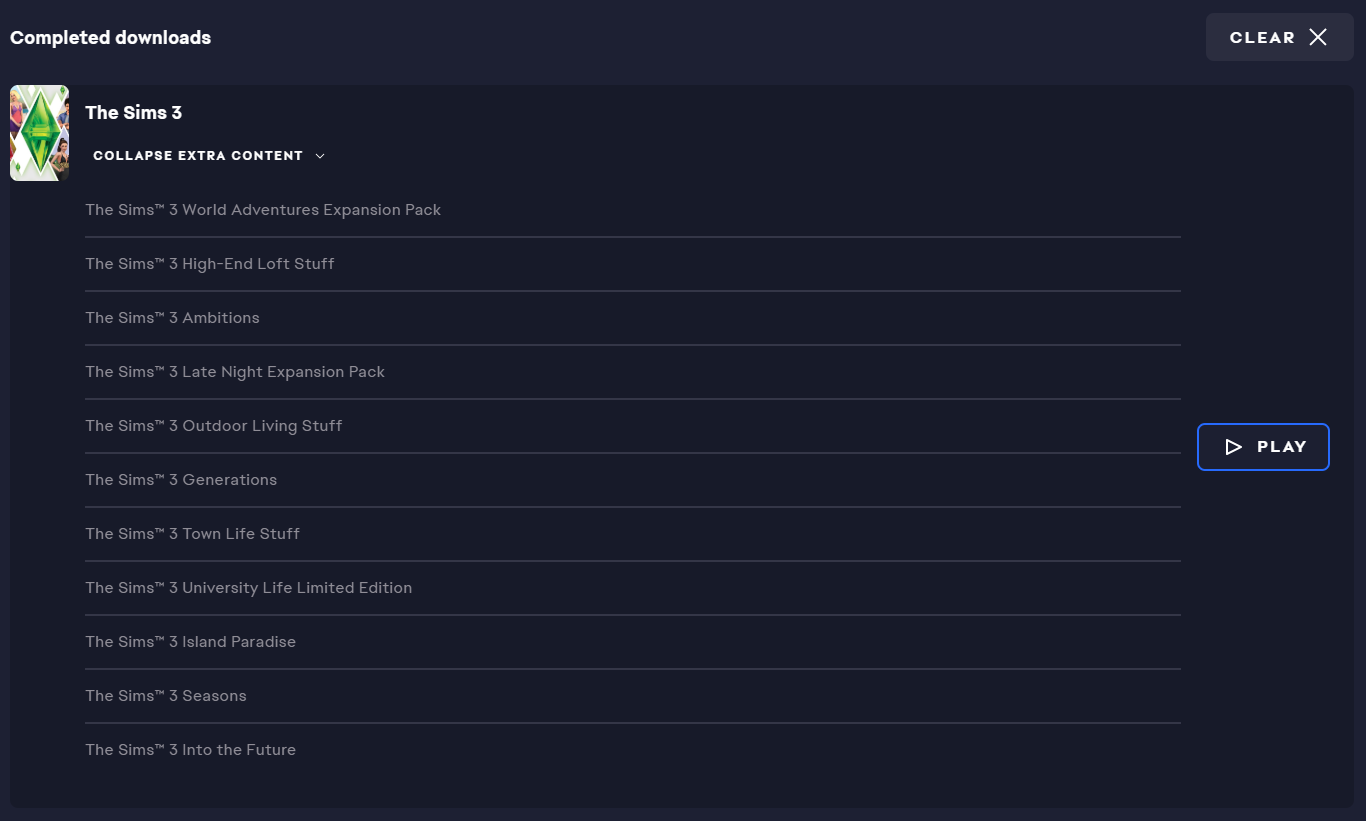The width and height of the screenshot is (1366, 821).
Task: Select University Life Limited Edition entry
Action: [x=633, y=588]
